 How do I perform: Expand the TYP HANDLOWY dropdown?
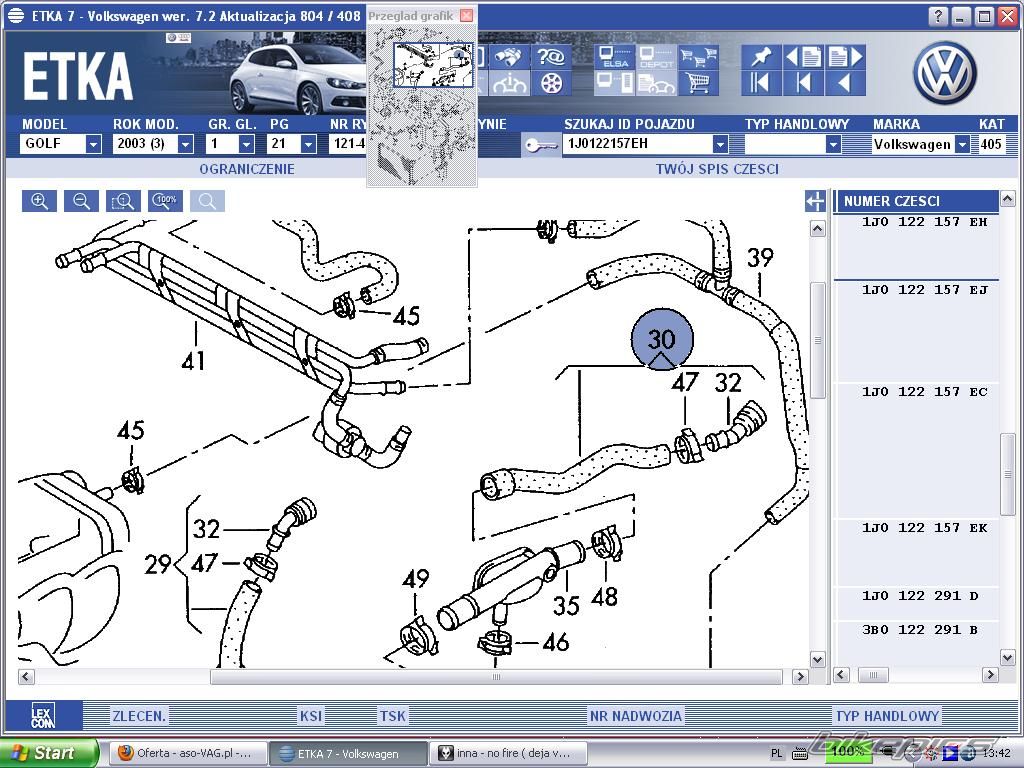(833, 144)
